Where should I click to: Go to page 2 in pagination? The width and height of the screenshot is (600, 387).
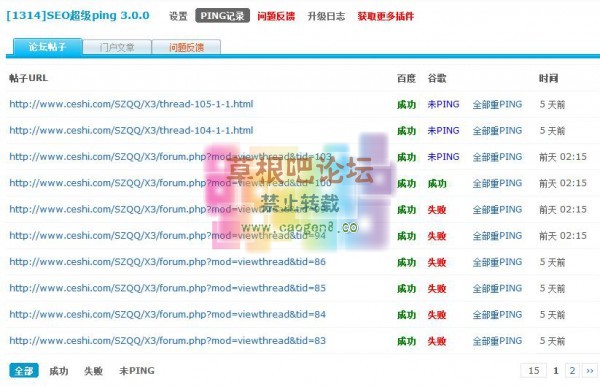point(572,370)
